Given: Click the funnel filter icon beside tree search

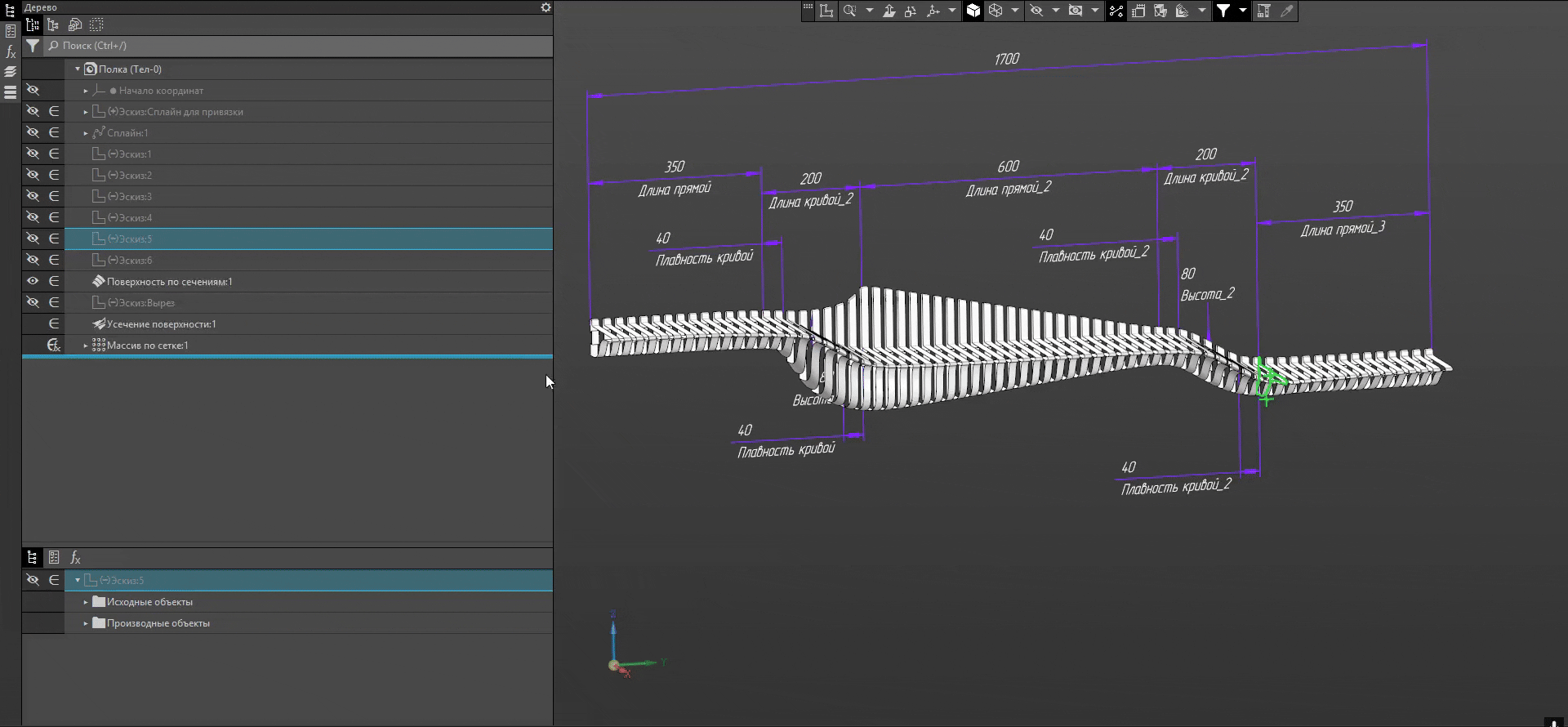Looking at the screenshot, I should [x=32, y=46].
